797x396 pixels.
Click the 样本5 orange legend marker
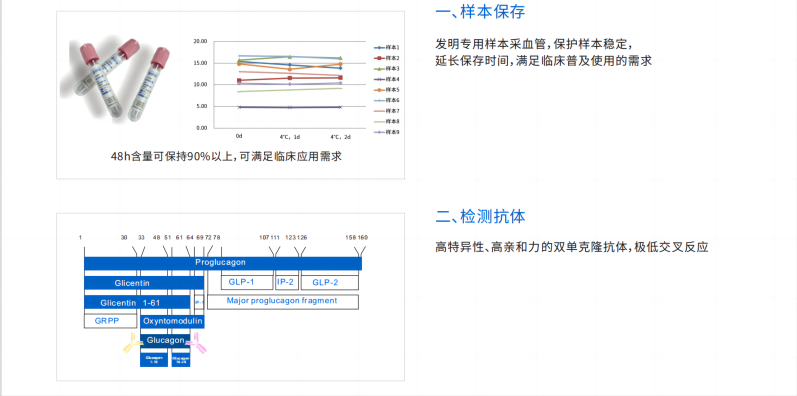click(379, 89)
